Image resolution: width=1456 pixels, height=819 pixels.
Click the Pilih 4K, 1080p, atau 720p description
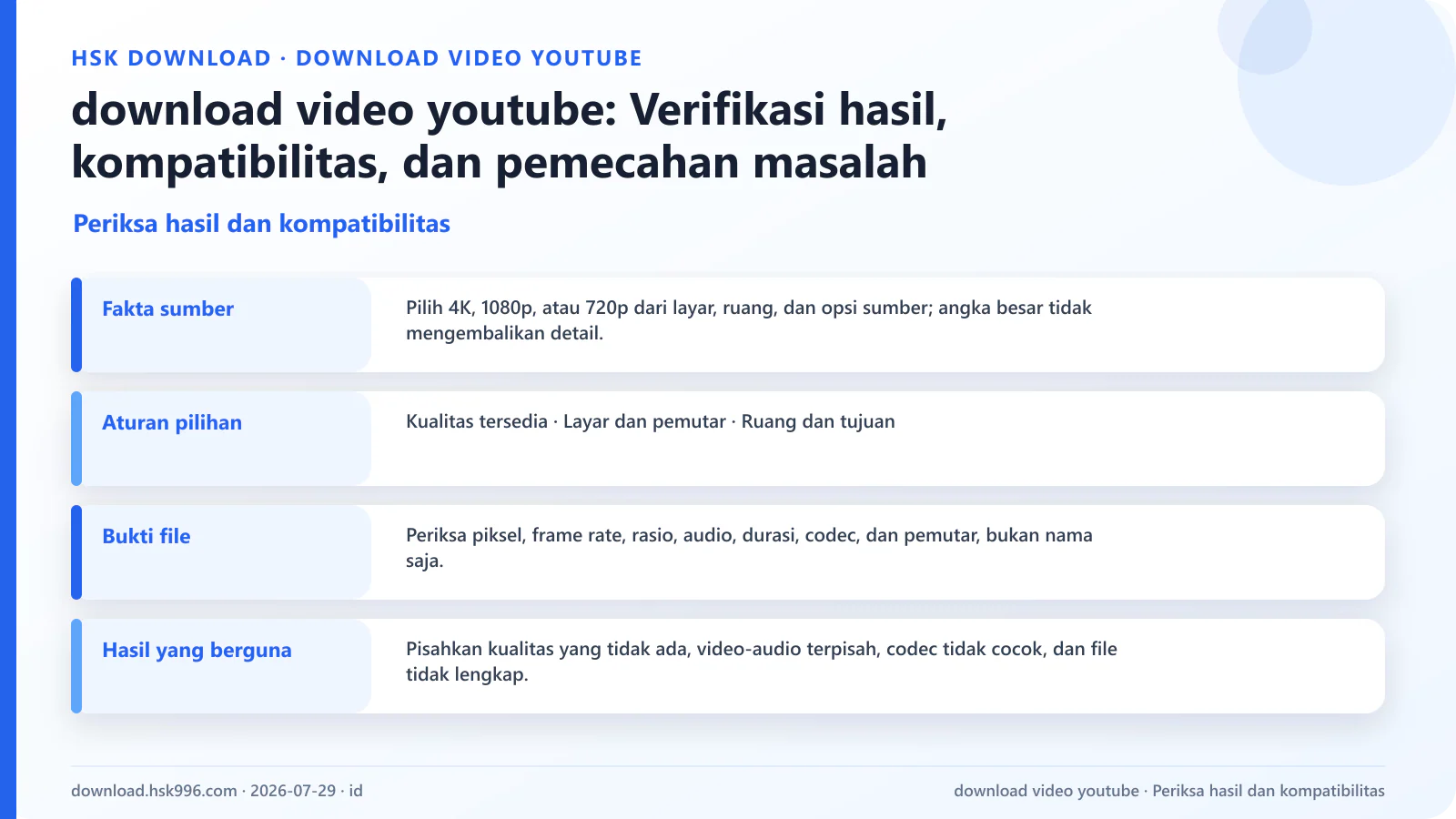pos(749,320)
